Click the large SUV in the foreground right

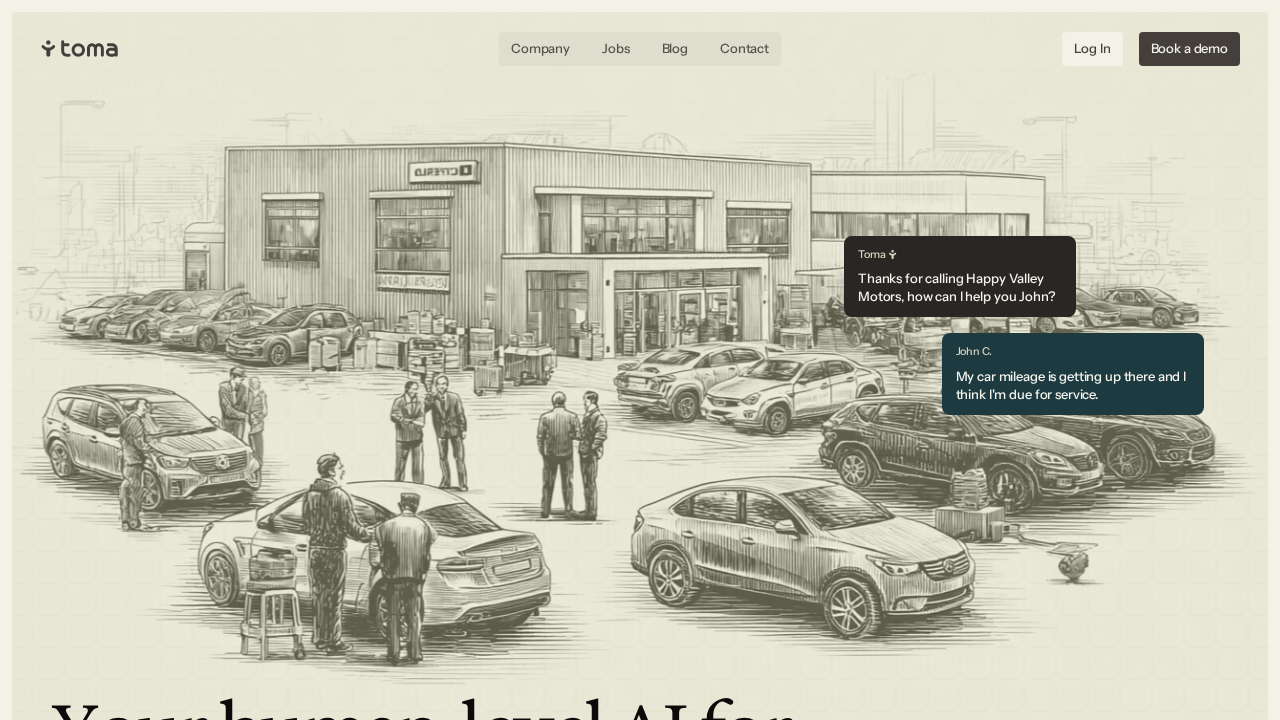pos(800,555)
